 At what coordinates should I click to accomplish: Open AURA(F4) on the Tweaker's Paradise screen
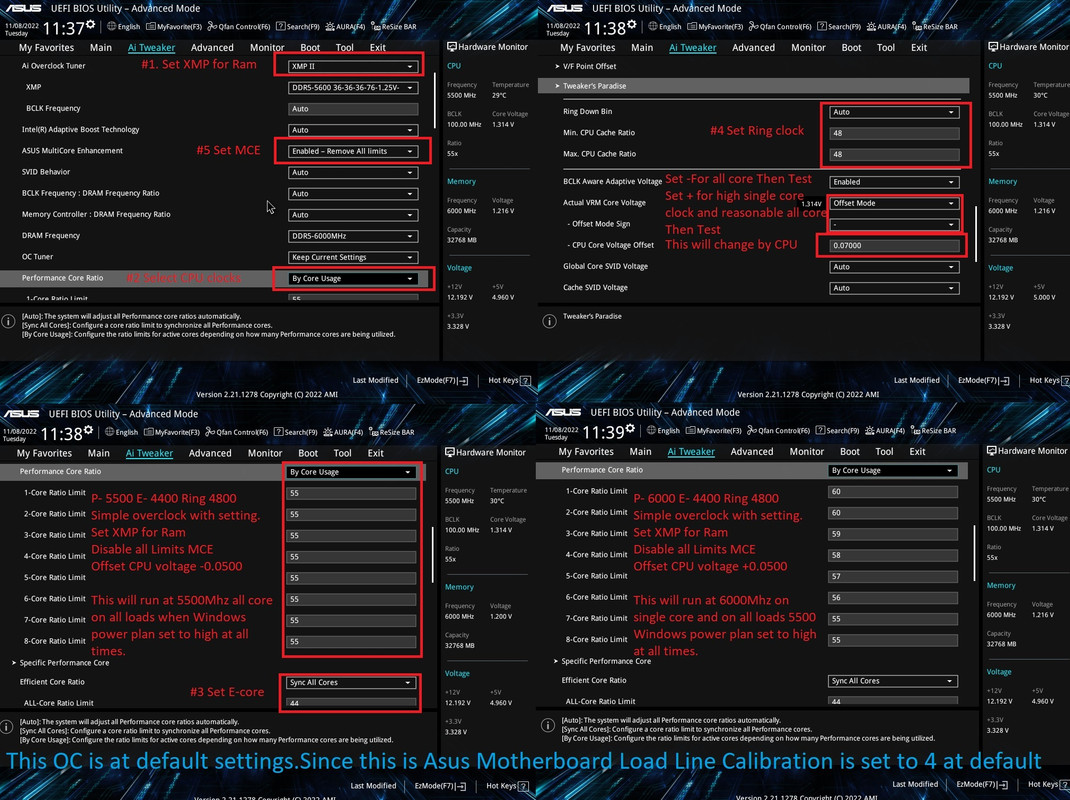tap(886, 27)
